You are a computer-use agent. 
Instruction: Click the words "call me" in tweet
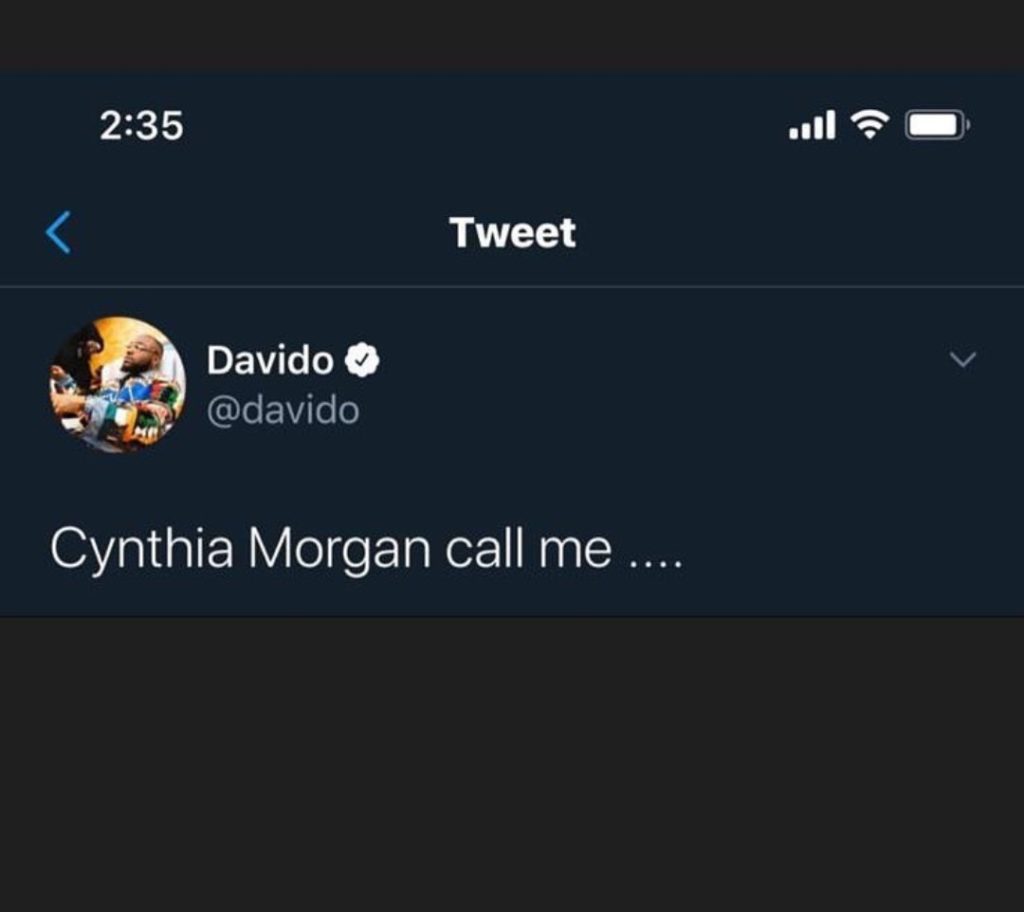528,549
